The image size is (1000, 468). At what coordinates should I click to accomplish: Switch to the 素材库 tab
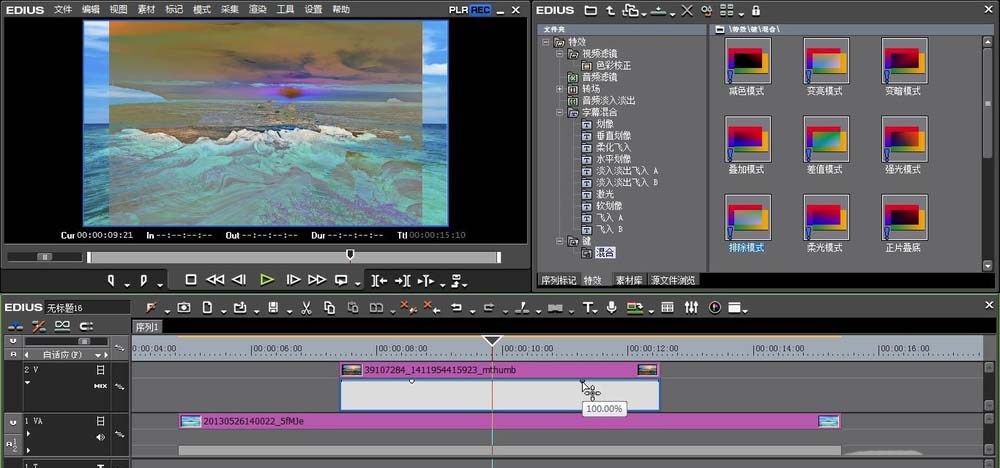tap(627, 280)
